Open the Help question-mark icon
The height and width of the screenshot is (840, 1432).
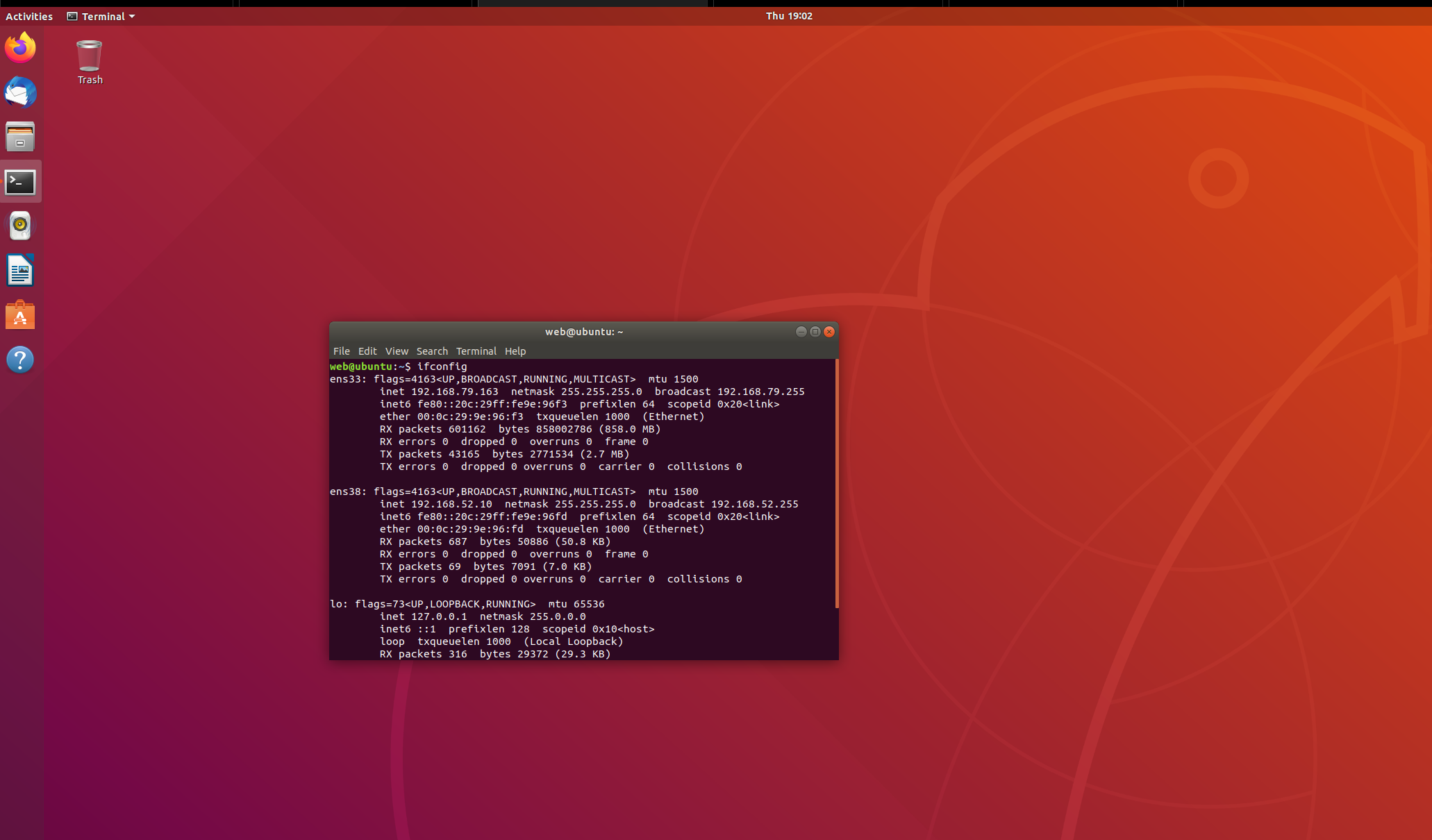click(x=20, y=360)
